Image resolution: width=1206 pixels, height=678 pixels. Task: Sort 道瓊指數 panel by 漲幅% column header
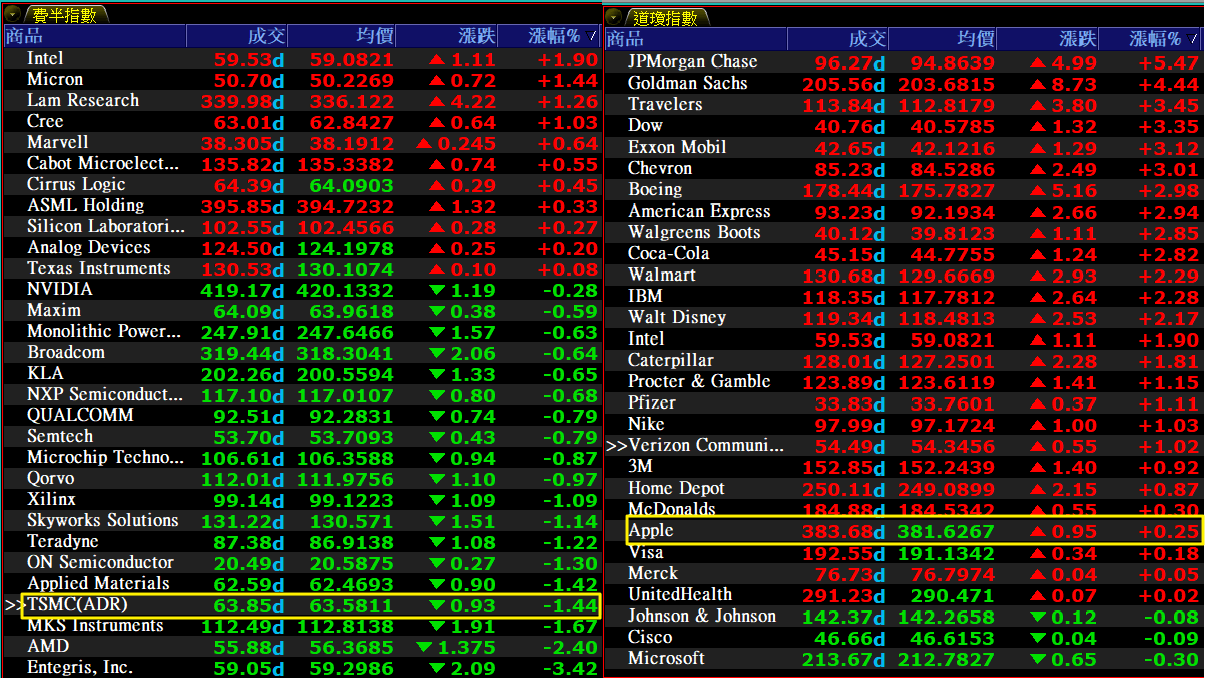click(x=1151, y=39)
